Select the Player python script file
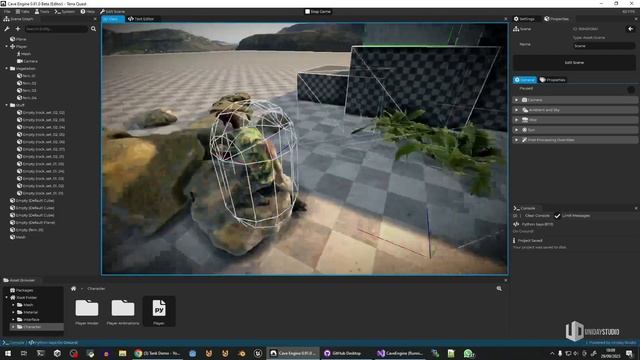Viewport: 640px width, 360px height. (x=159, y=311)
